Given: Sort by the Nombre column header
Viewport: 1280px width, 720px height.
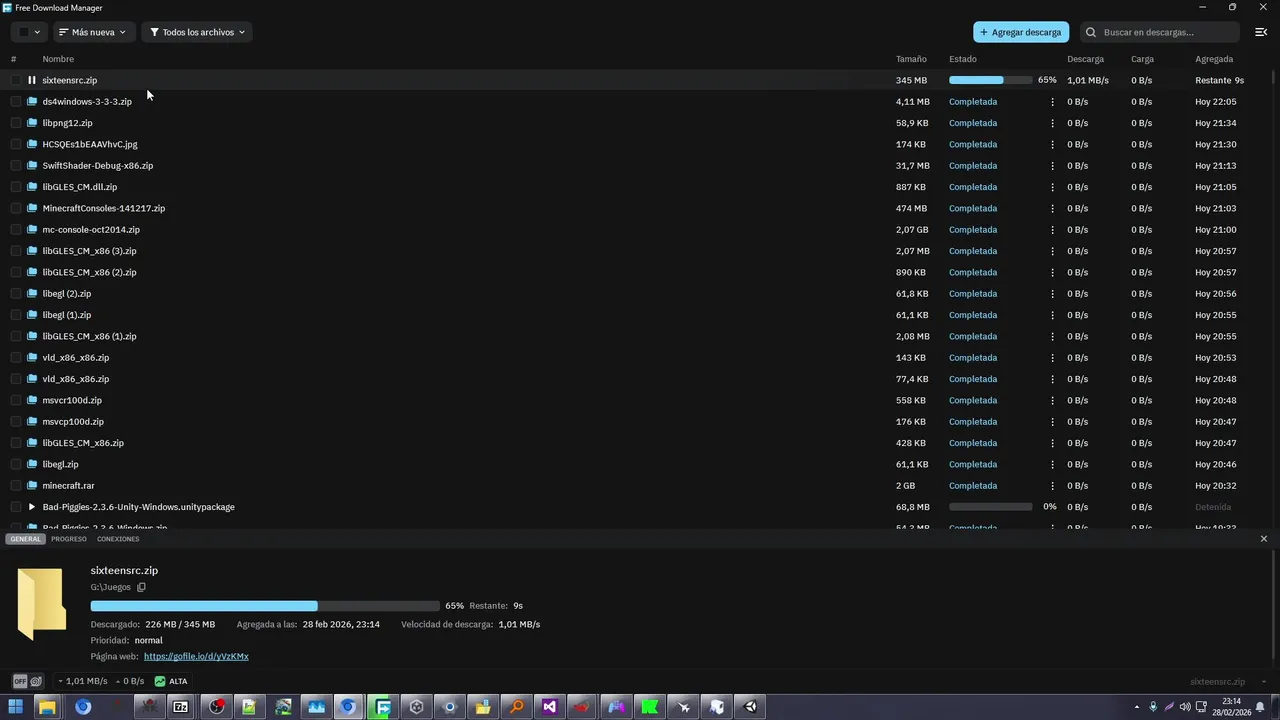Looking at the screenshot, I should point(58,59).
